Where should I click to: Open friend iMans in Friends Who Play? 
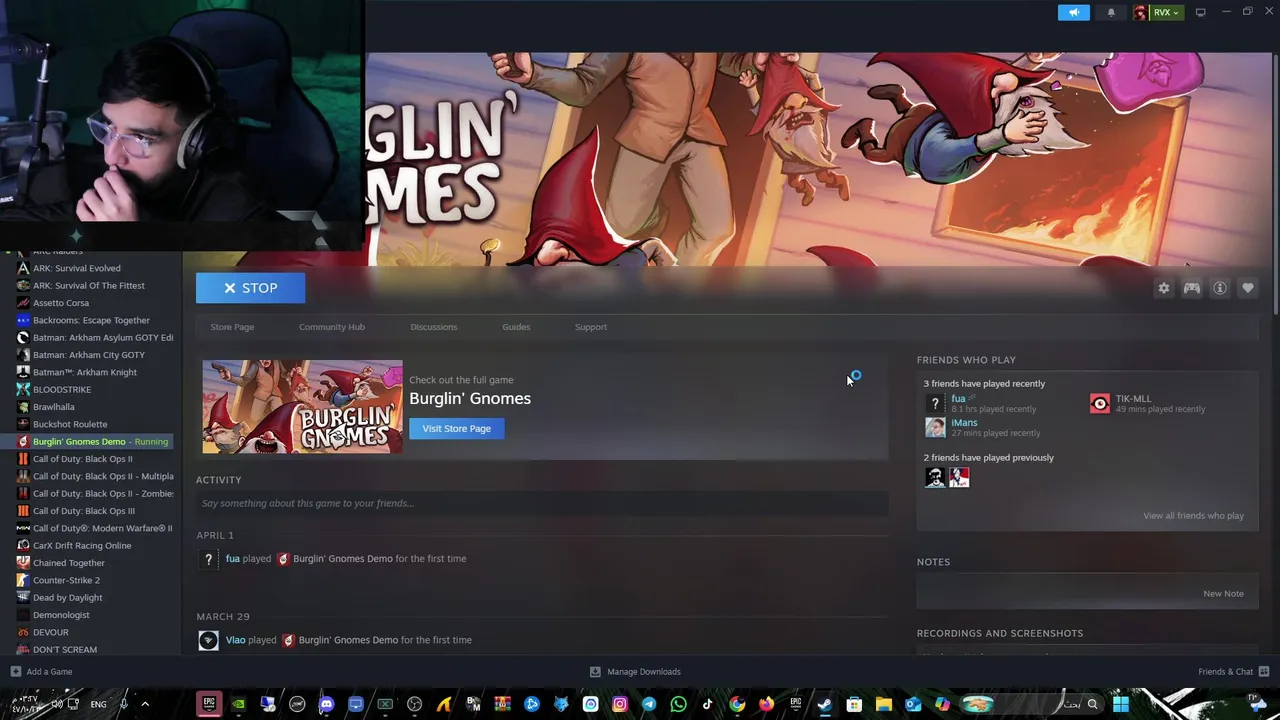964,423
